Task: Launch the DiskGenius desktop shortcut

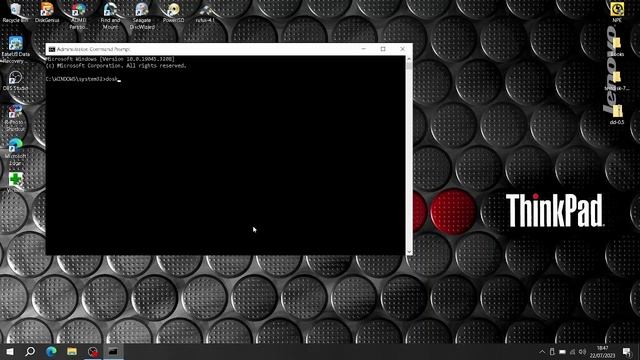Action: pyautogui.click(x=47, y=12)
